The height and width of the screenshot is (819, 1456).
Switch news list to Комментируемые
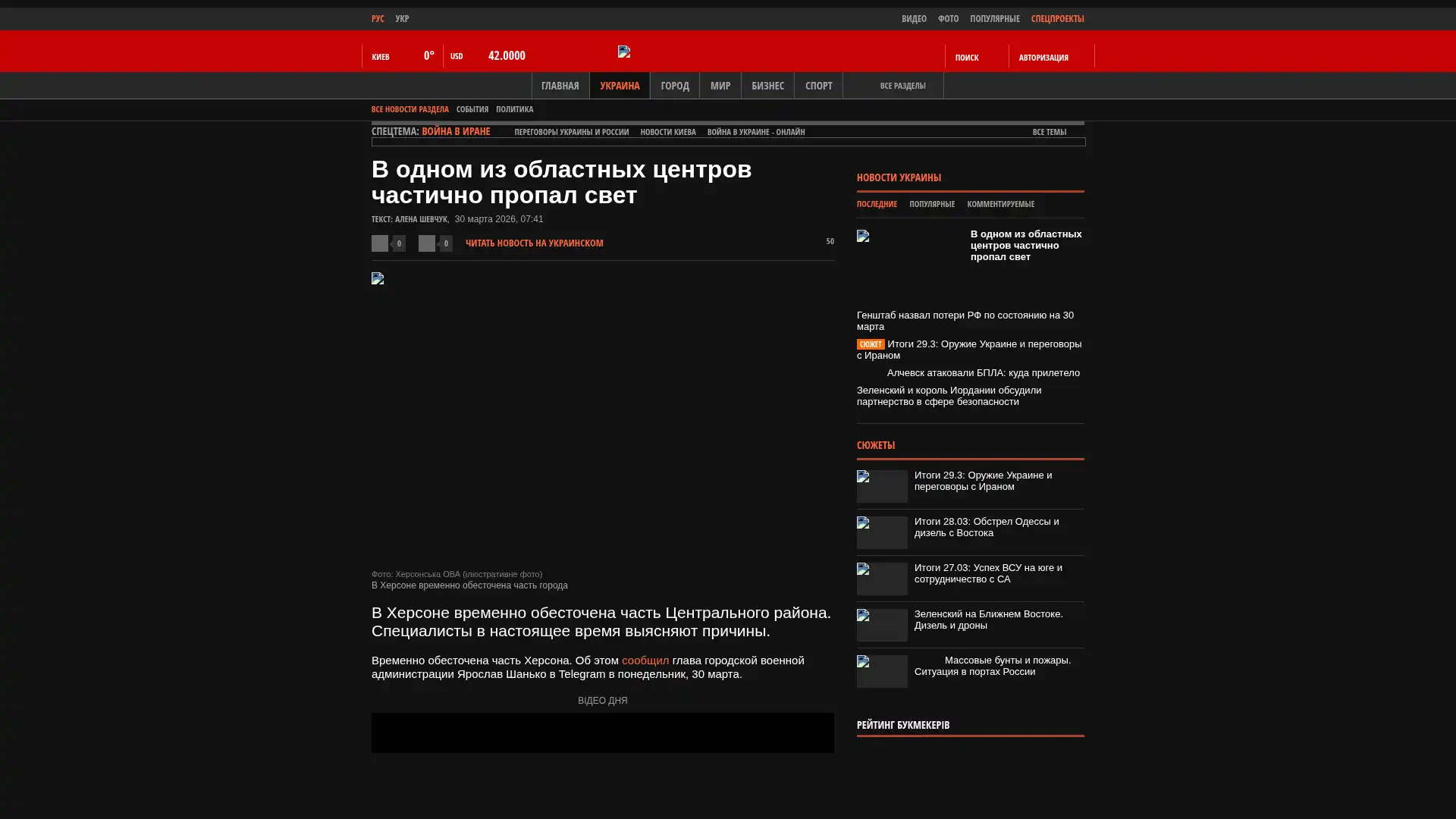pyautogui.click(x=1000, y=204)
